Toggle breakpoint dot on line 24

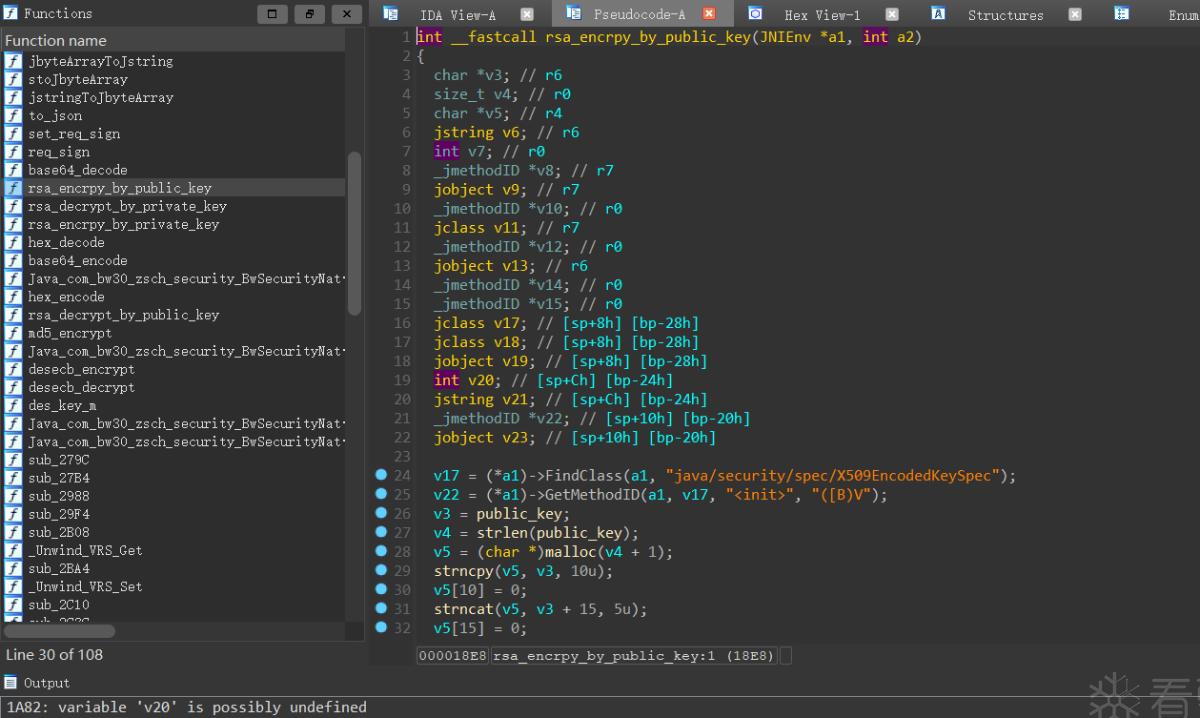381,475
